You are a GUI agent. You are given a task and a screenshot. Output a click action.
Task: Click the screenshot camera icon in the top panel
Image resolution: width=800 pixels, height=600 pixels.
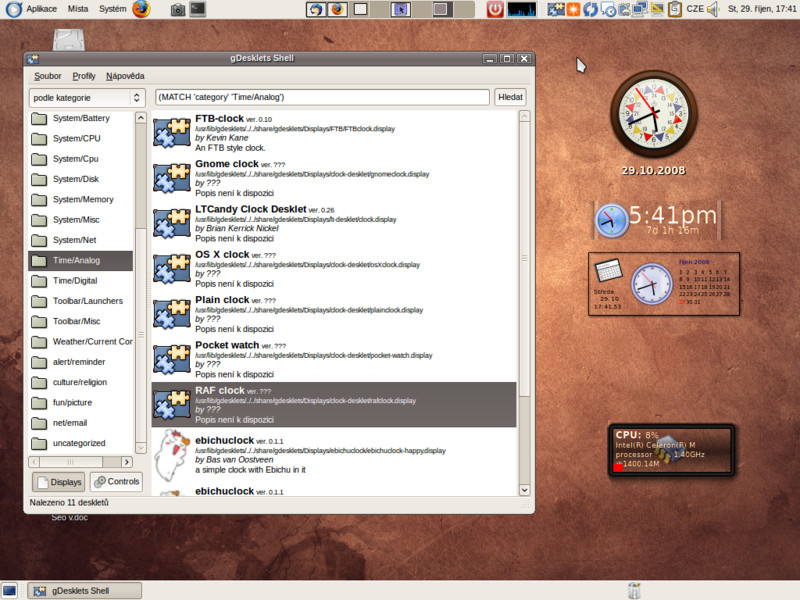click(x=177, y=9)
